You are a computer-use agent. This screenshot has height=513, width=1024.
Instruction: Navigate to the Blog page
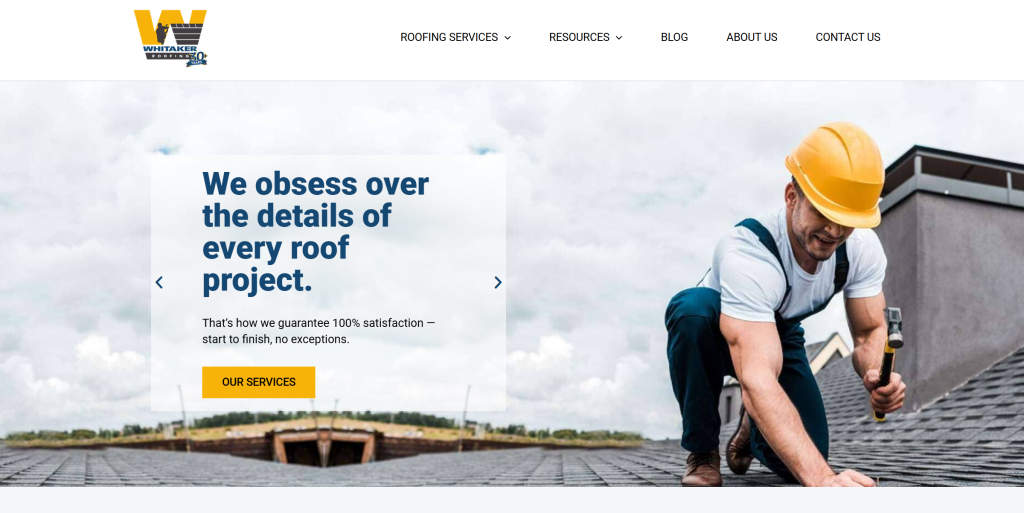click(674, 37)
